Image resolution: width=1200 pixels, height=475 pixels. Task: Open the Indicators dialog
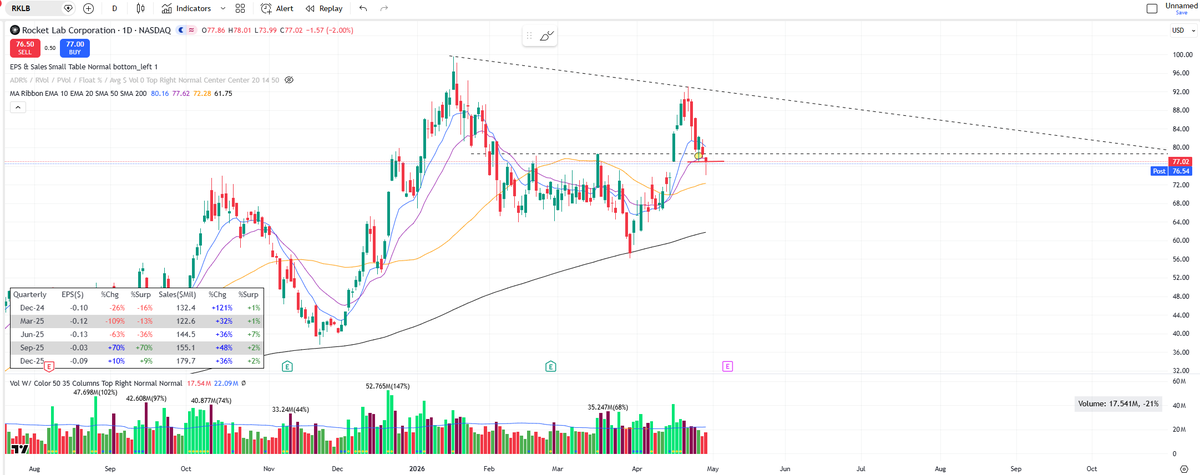(186, 8)
